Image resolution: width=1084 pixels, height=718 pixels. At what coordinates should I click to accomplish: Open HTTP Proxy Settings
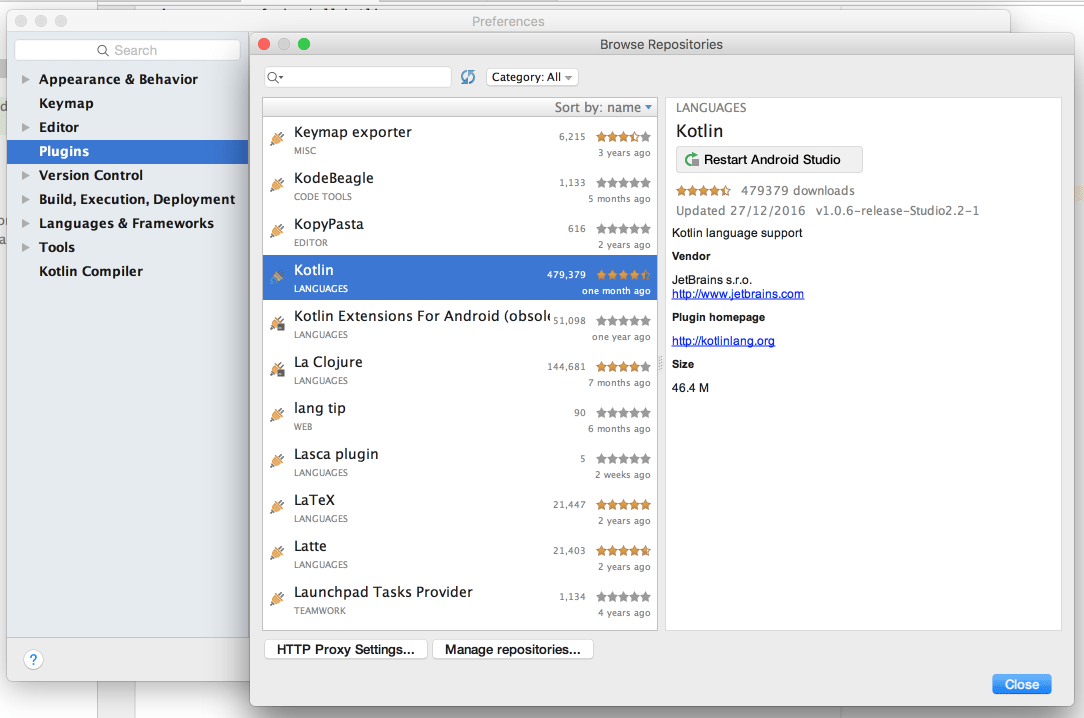tap(346, 650)
